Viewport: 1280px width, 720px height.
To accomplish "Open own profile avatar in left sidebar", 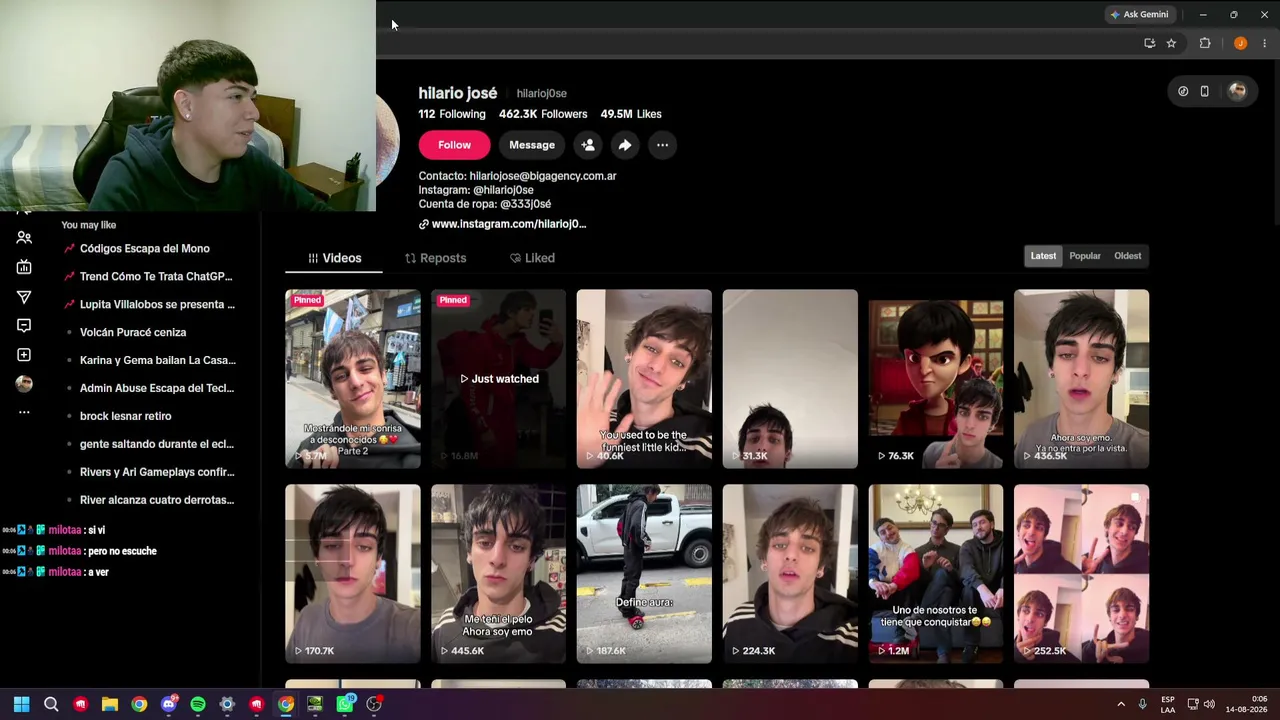I will [24, 384].
